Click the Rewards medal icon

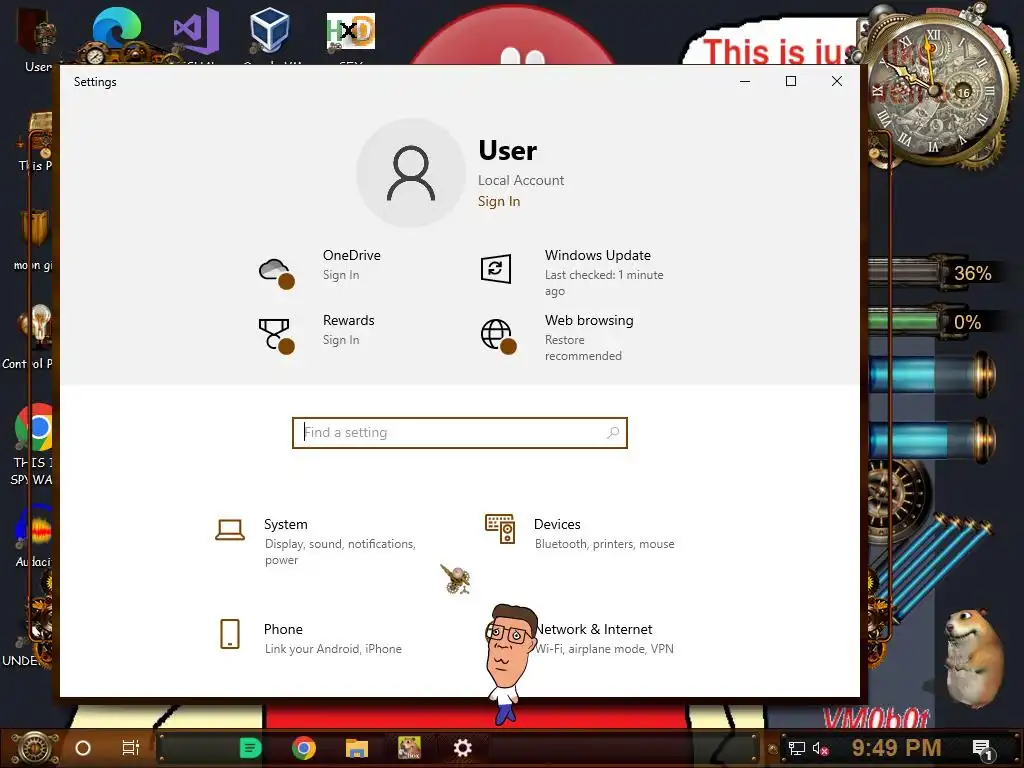(x=276, y=336)
